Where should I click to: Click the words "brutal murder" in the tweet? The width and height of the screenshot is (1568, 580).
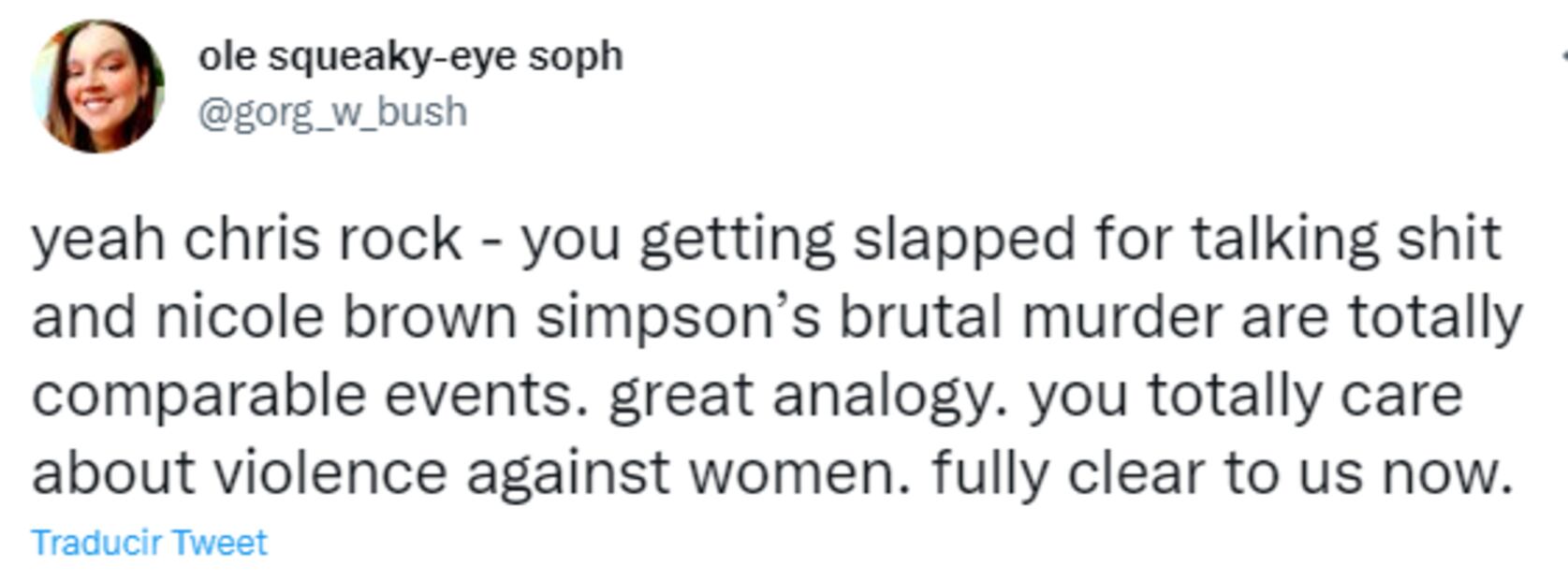[1030, 318]
